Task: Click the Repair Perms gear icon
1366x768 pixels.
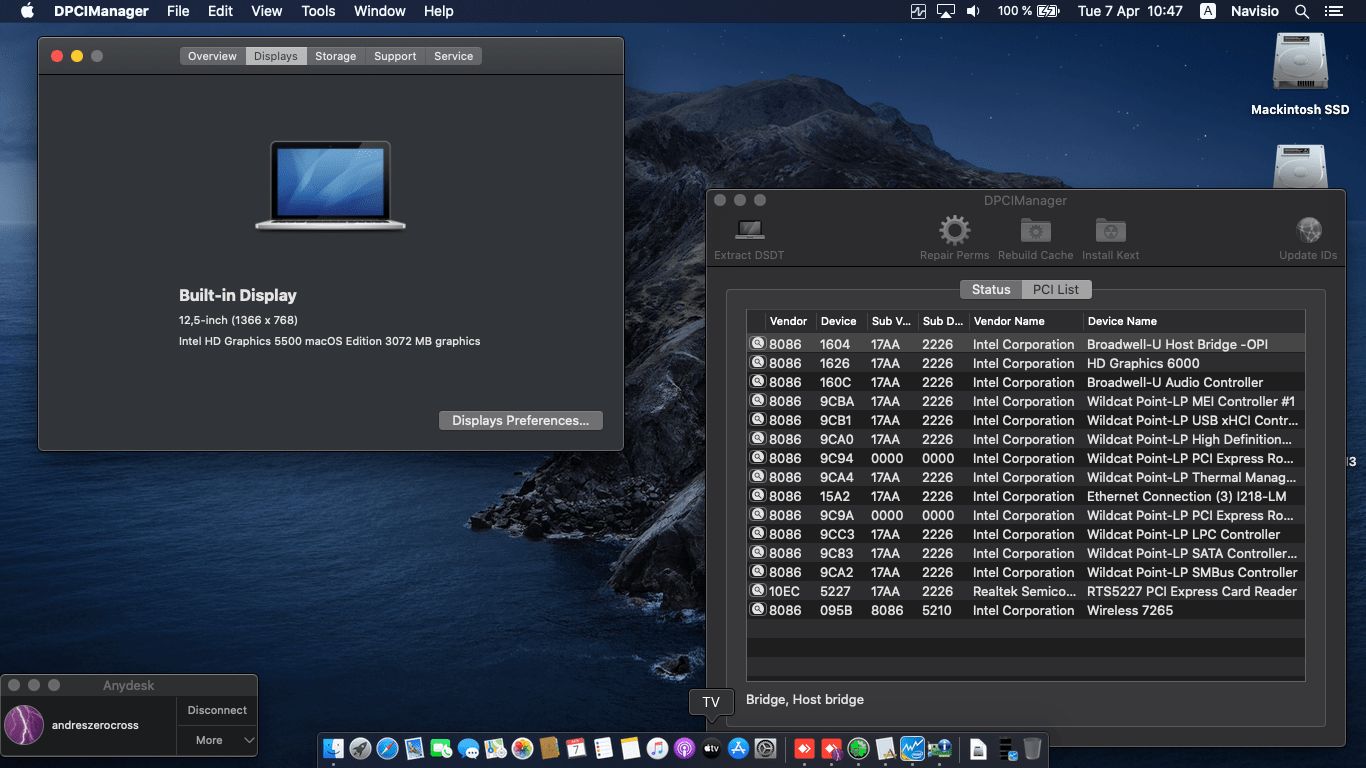Action: click(x=954, y=231)
